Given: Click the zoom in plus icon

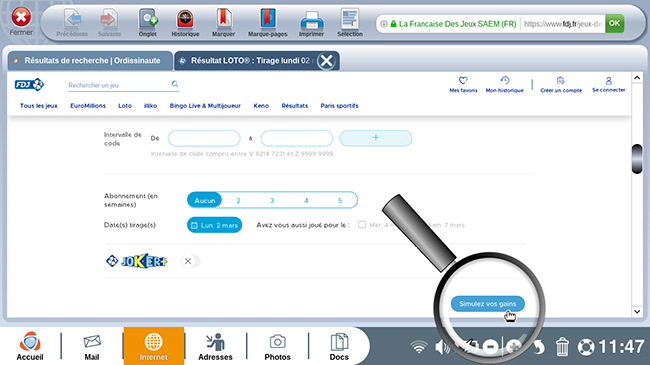Looking at the screenshot, I should click(514, 347).
